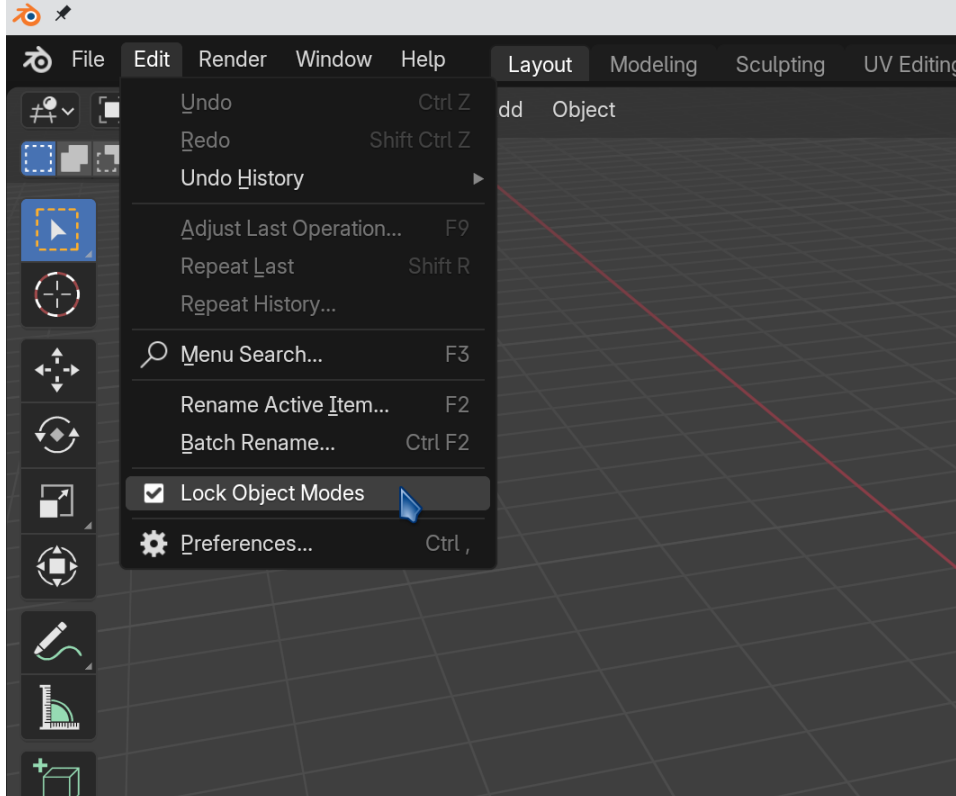Select the Scale tool
This screenshot has height=796, width=956.
[x=58, y=501]
